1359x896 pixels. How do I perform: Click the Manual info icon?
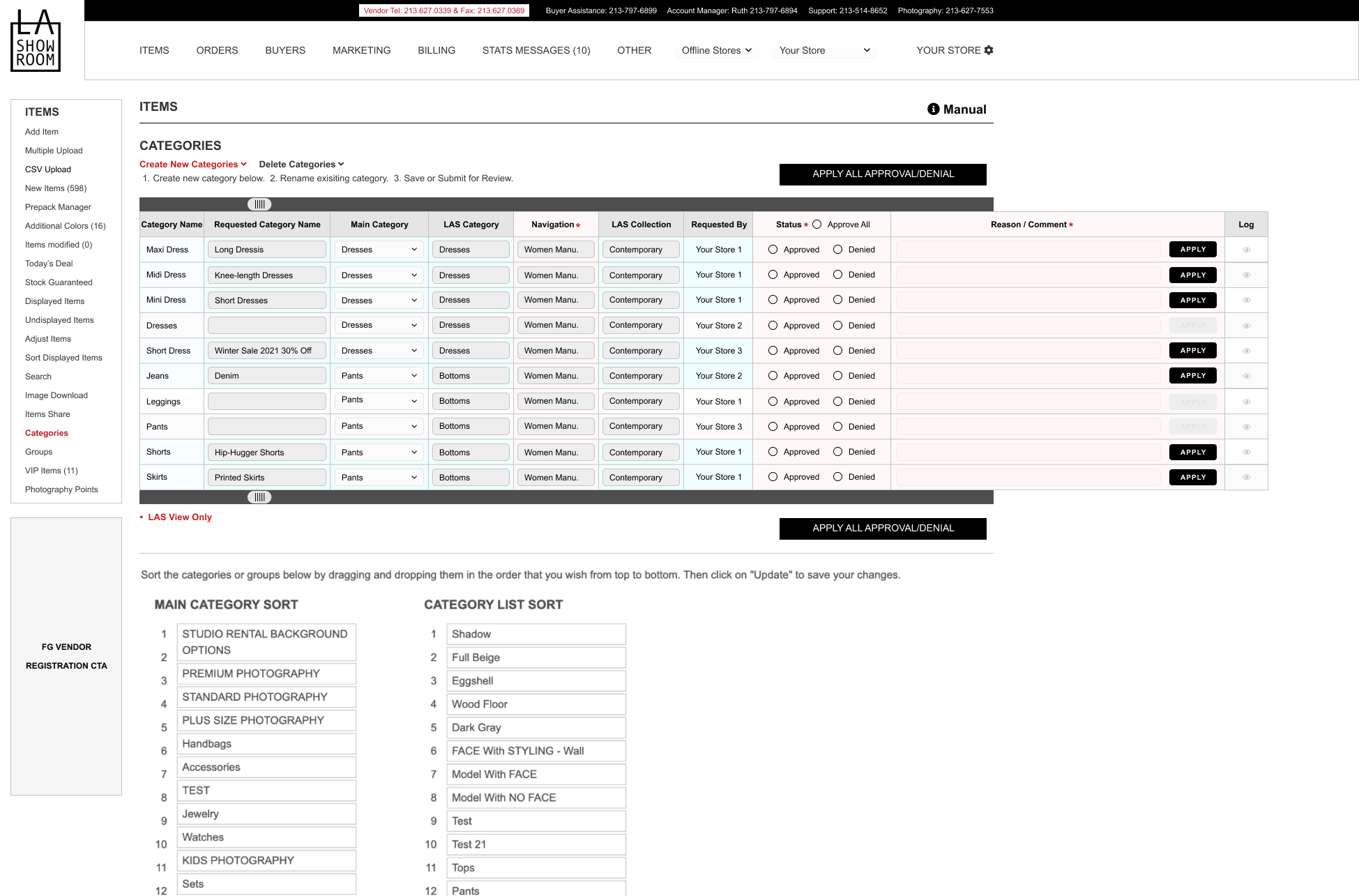[933, 109]
